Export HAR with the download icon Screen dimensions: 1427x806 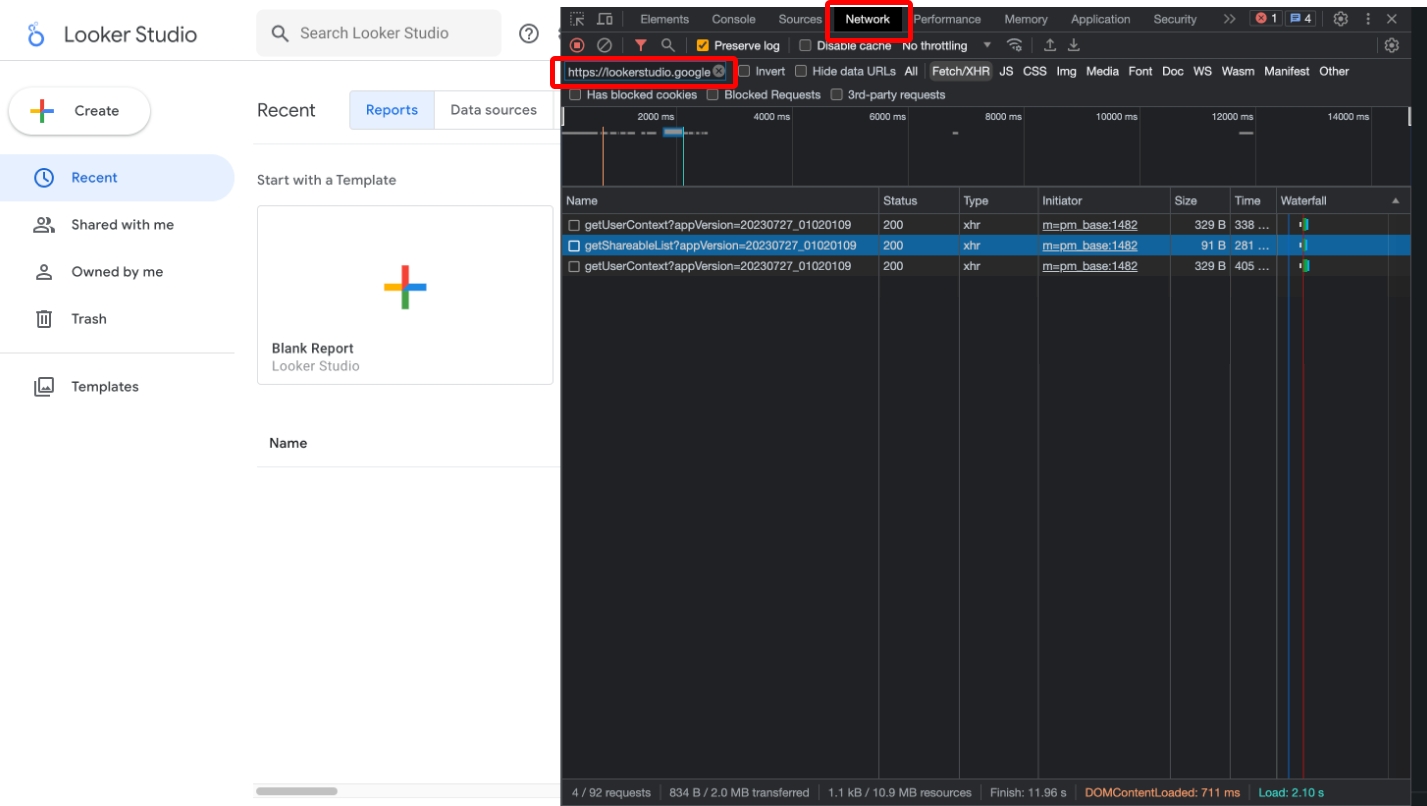coord(1074,46)
